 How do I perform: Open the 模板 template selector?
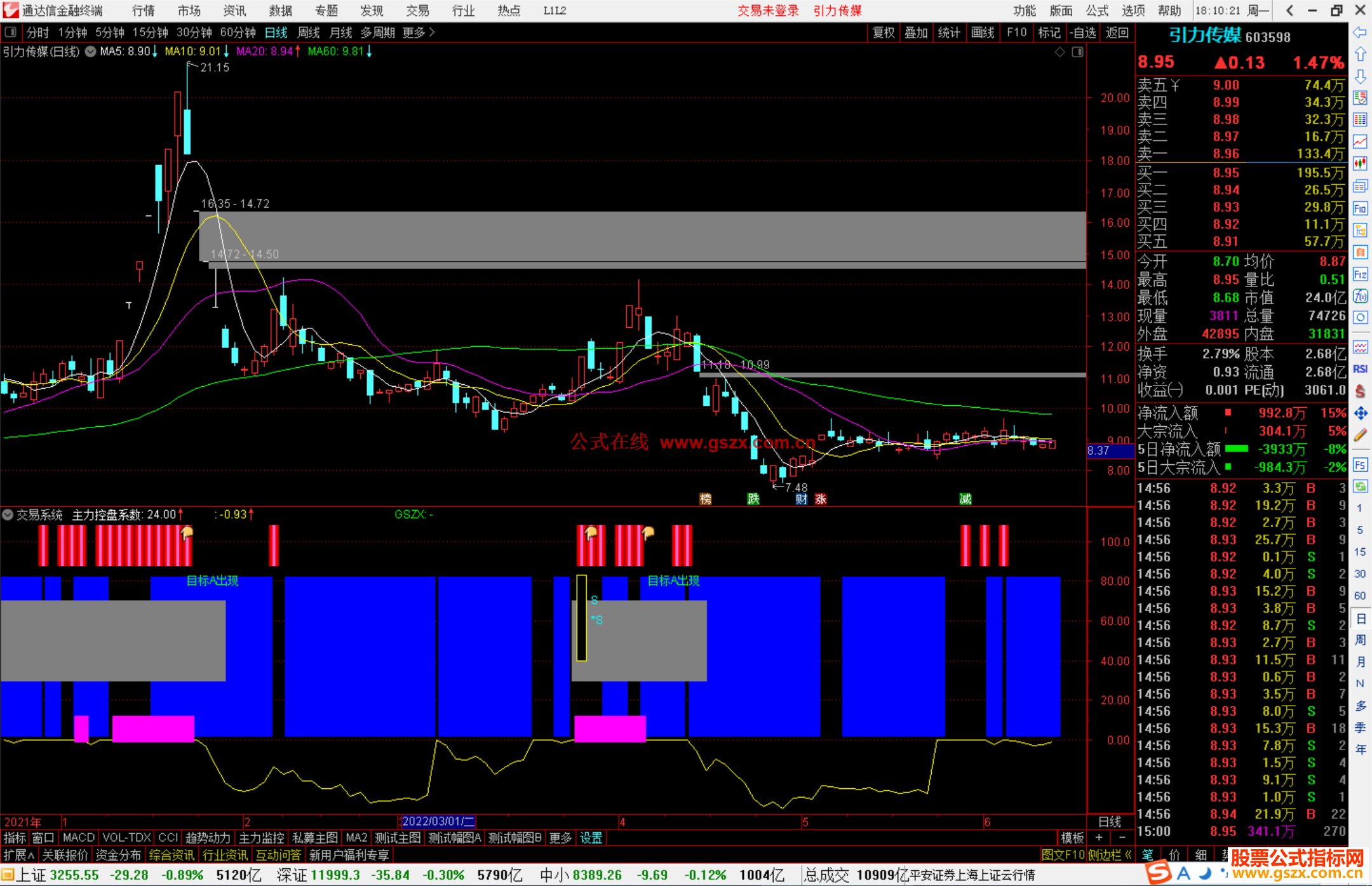tap(1072, 838)
